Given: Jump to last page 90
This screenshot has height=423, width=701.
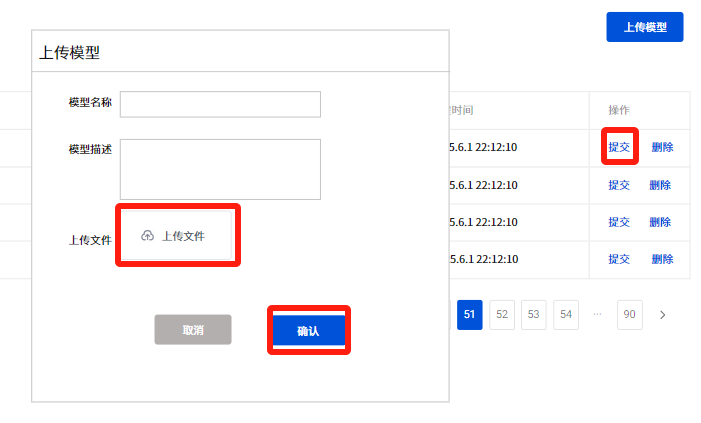Looking at the screenshot, I should point(630,315).
